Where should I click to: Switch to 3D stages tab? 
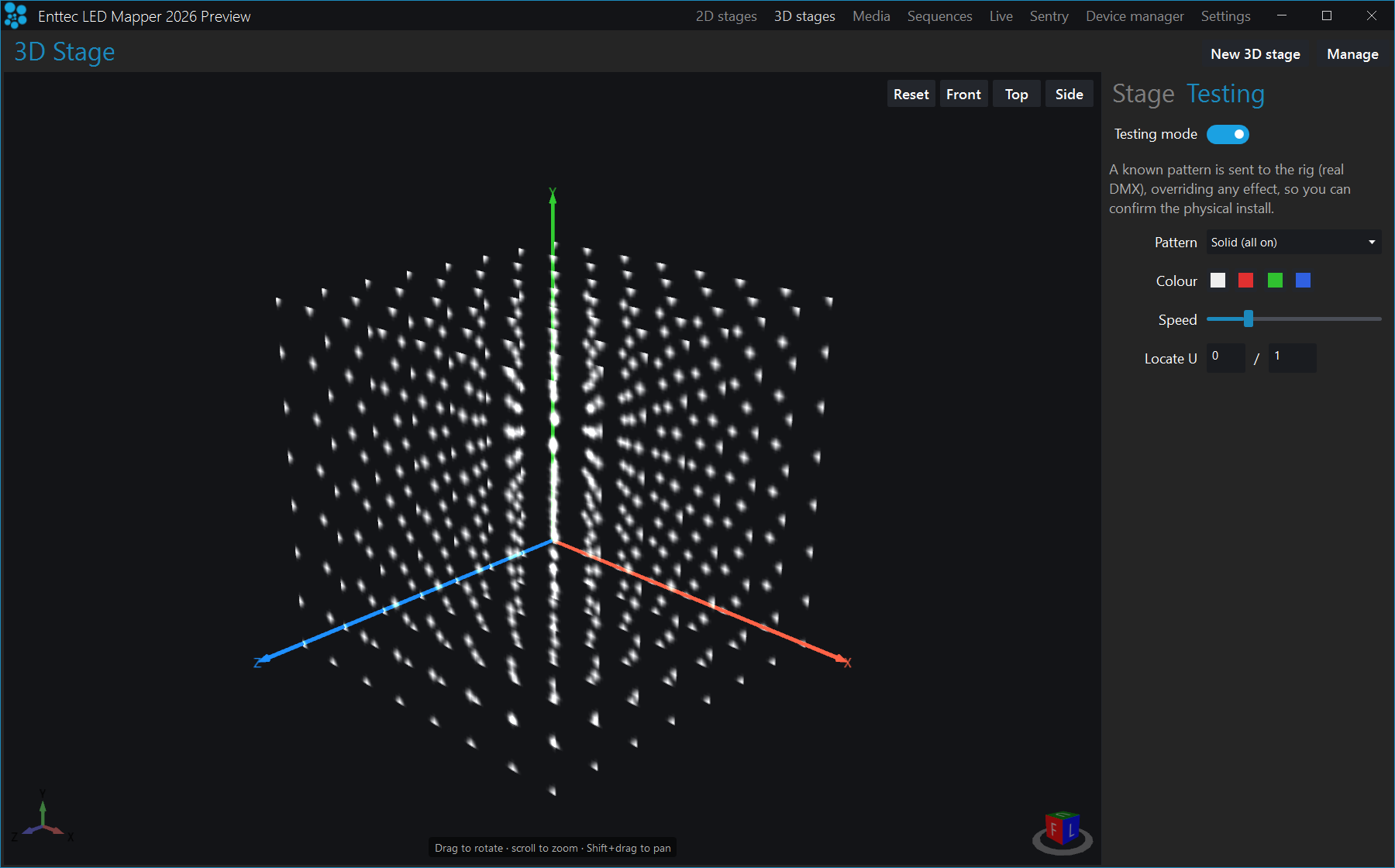pyautogui.click(x=804, y=16)
